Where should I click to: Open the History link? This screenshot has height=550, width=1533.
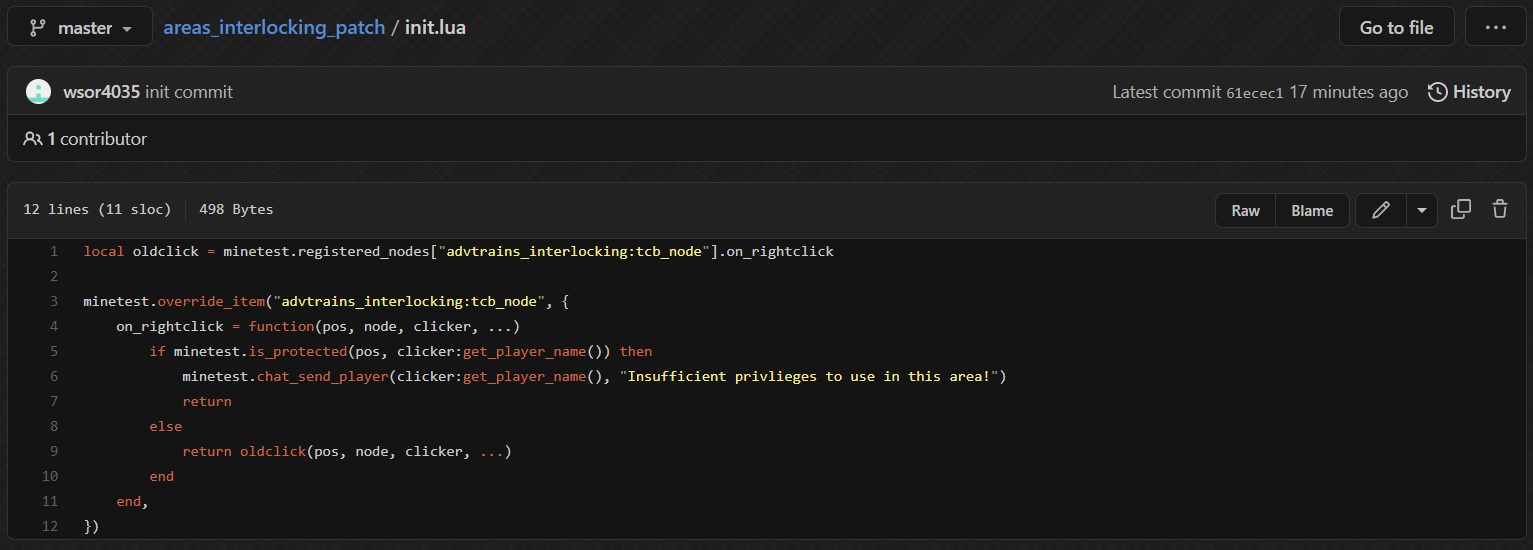tap(1481, 92)
